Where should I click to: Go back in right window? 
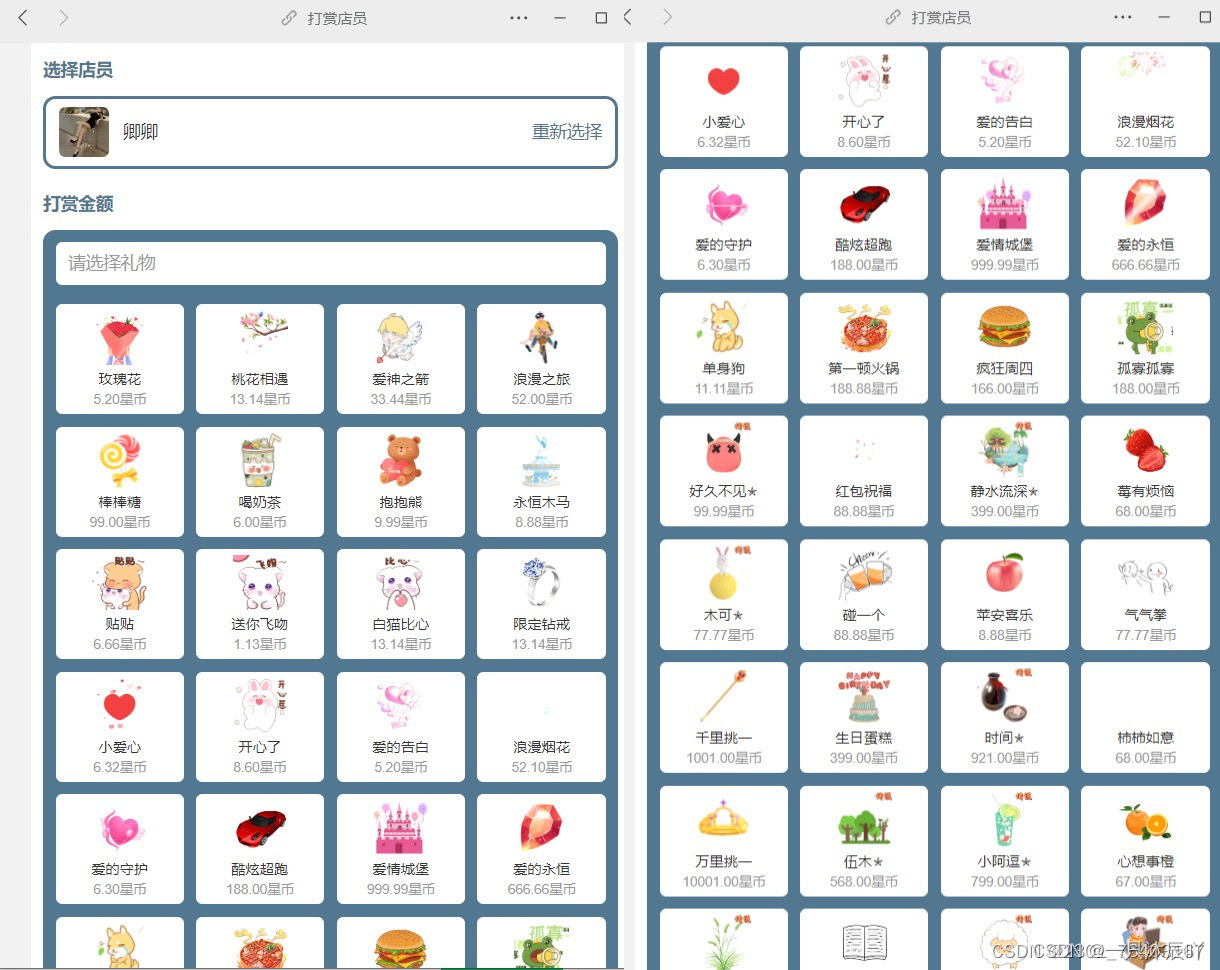point(628,17)
